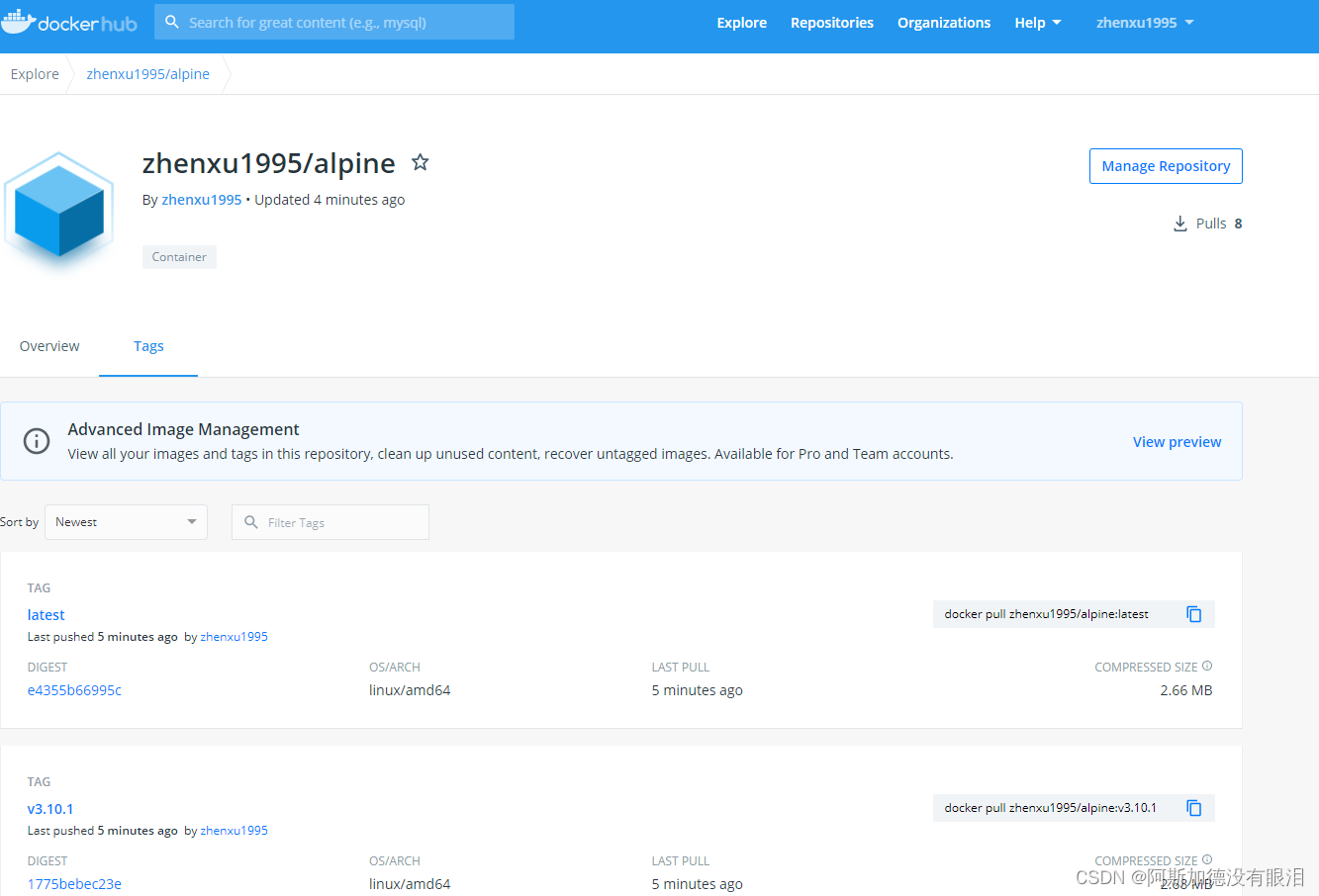The width and height of the screenshot is (1319, 896).
Task: Open the zhenxu1995 account dropdown
Action: coord(1145,21)
